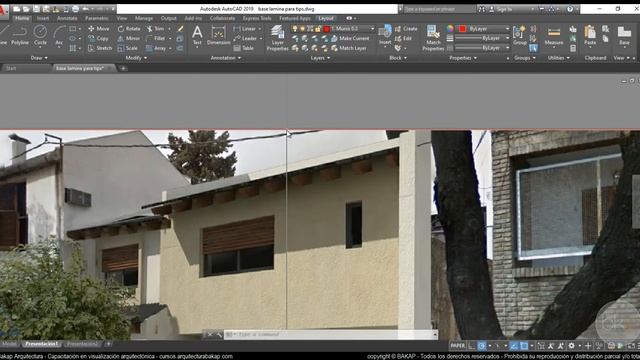Toggle layer lock icon in layer dropdown
This screenshot has width=640, height=360.
[318, 29]
